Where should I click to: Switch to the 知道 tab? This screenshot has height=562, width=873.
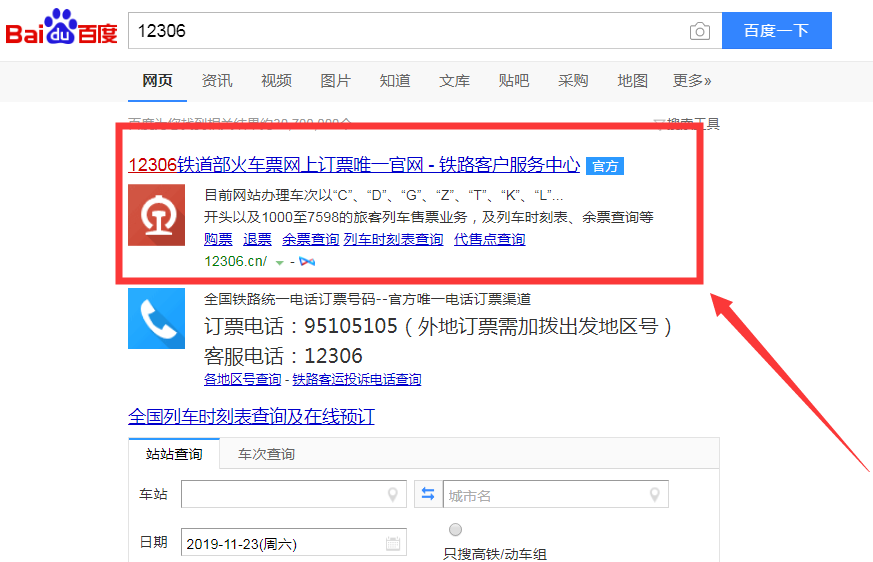(395, 81)
